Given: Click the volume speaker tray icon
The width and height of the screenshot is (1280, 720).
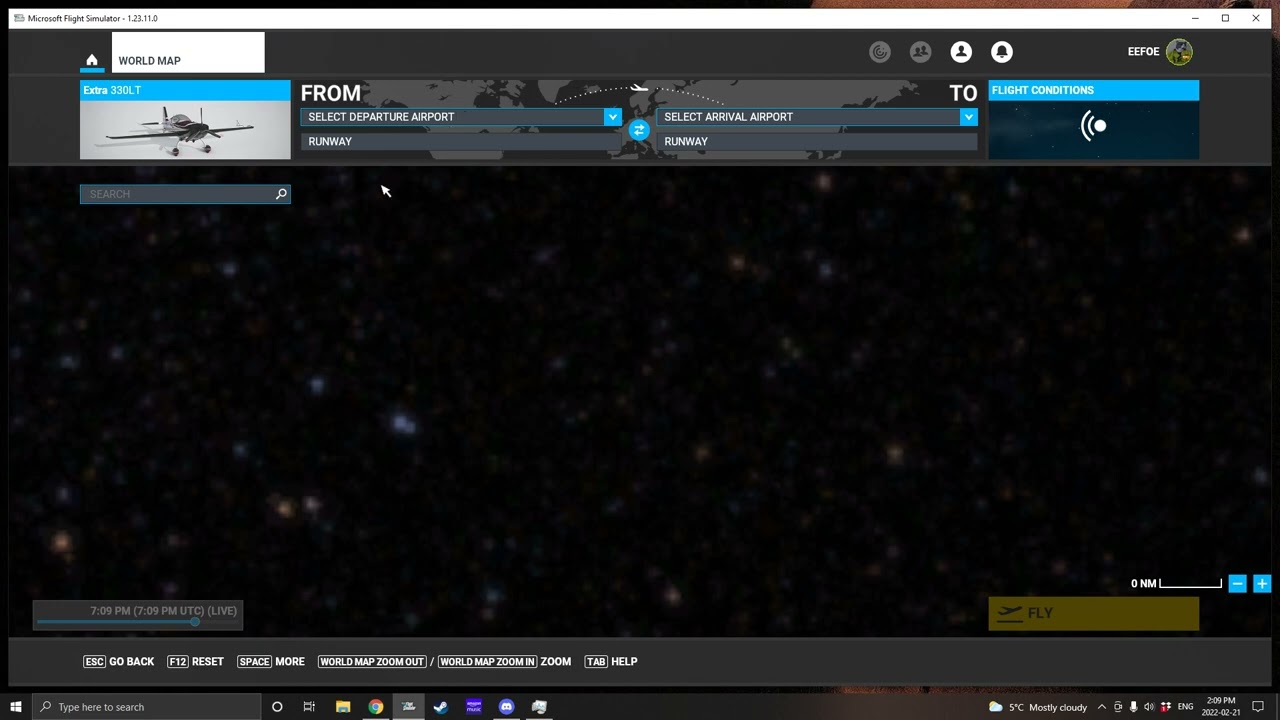Looking at the screenshot, I should coord(1149,707).
